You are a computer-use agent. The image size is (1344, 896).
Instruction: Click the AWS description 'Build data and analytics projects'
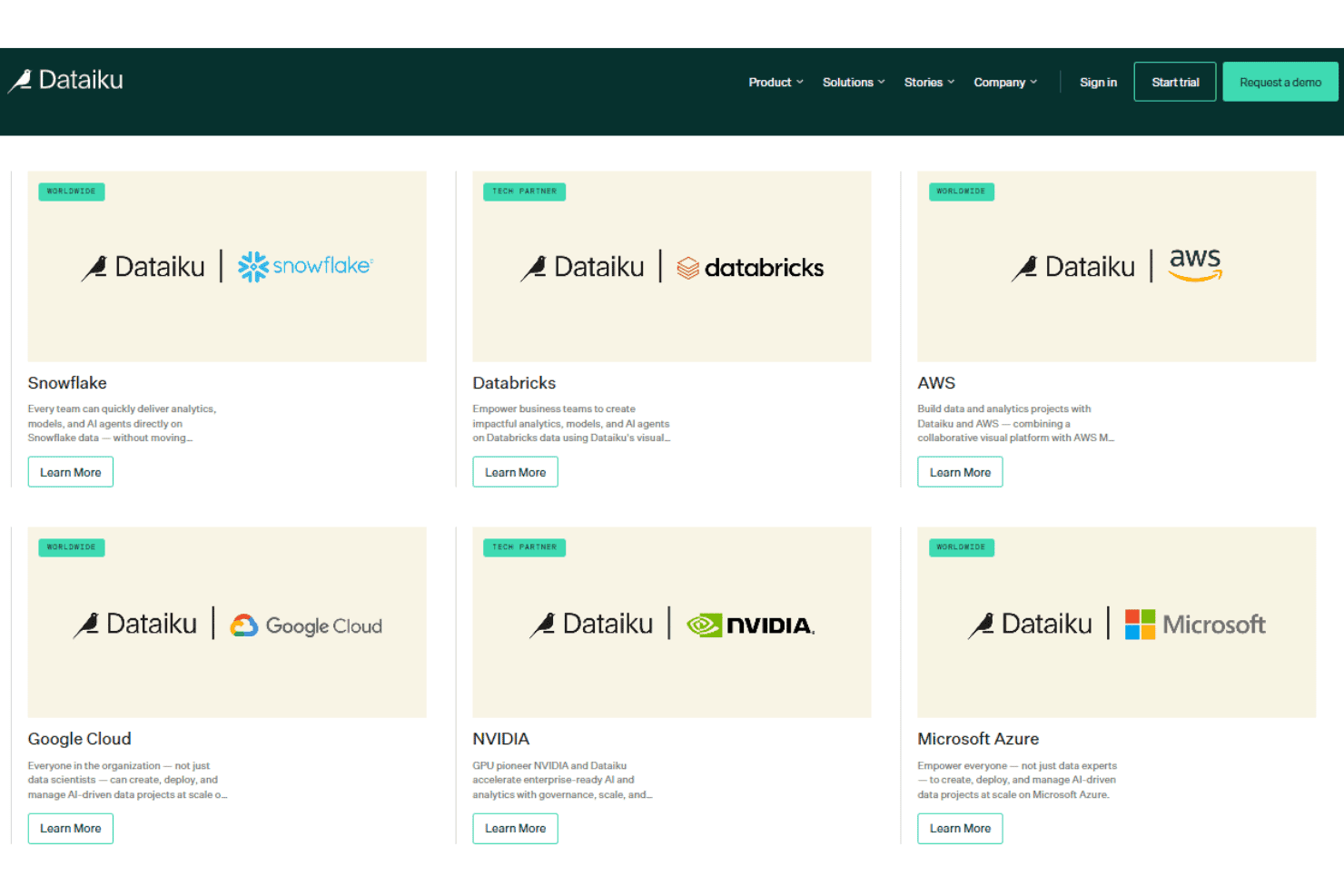pos(1015,423)
